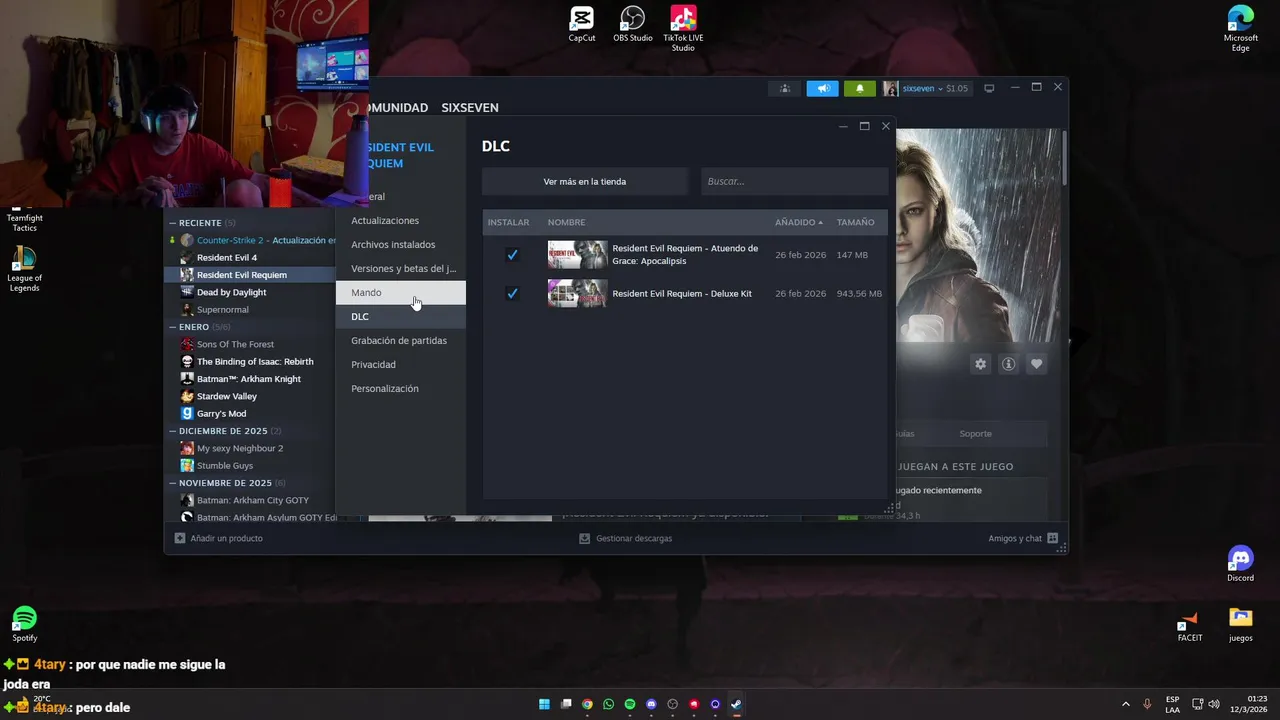Collapse the NOVIEMBRE DE 2025 library group
1280x720 pixels.
pos(172,483)
